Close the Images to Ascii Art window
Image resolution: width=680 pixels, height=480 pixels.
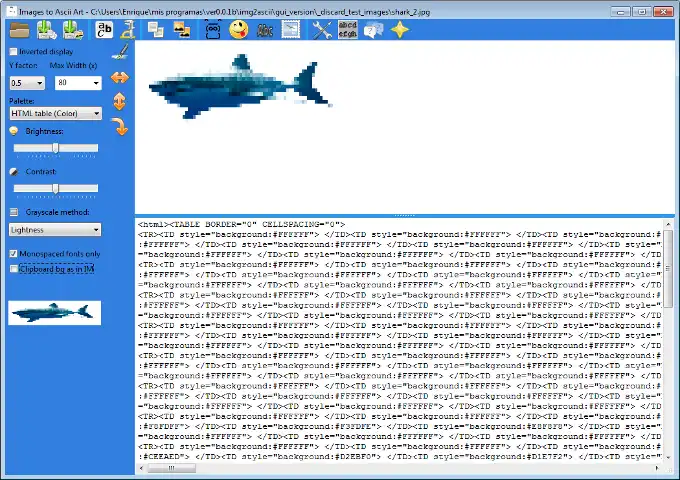(664, 12)
